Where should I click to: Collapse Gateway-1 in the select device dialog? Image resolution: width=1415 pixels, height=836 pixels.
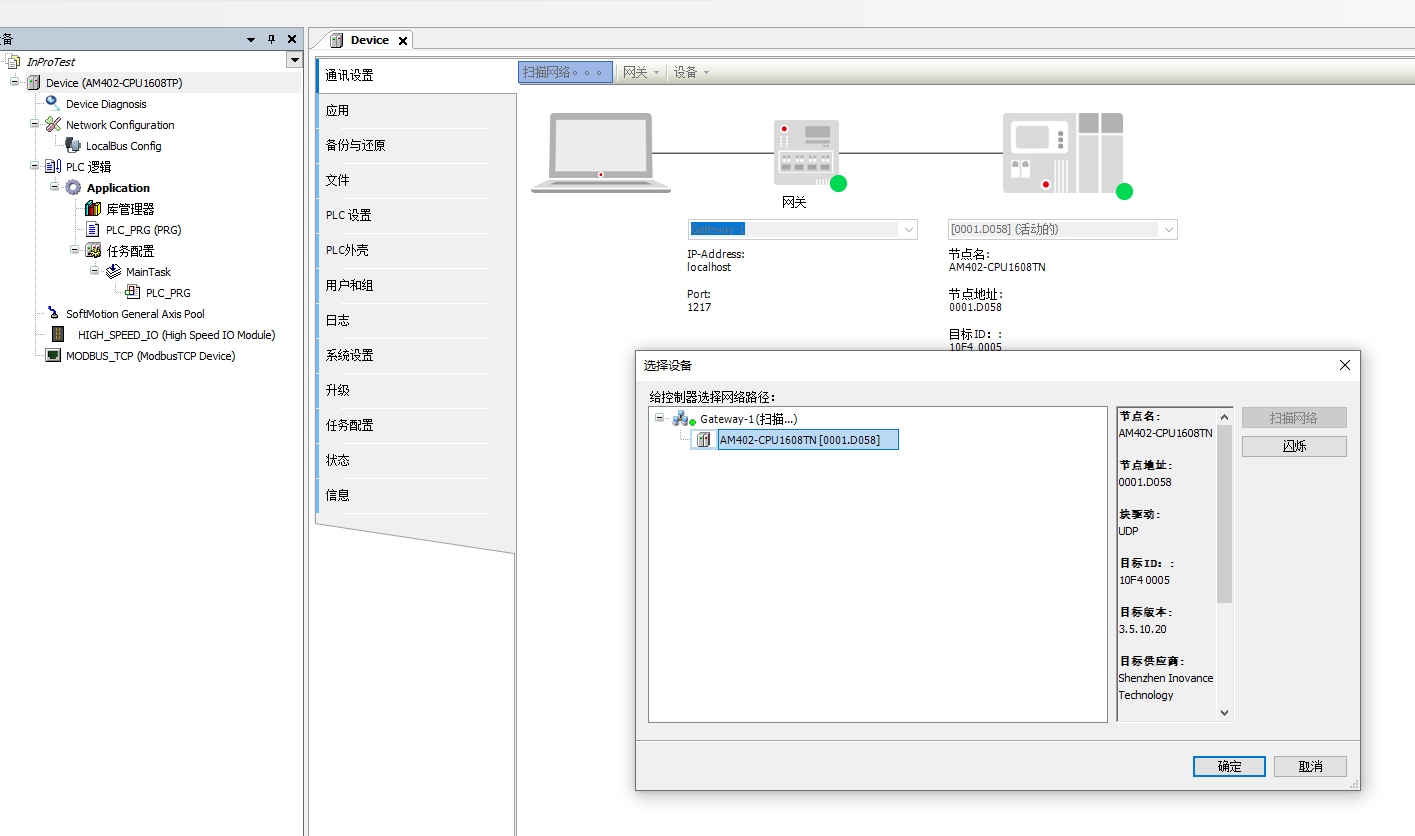click(x=659, y=418)
